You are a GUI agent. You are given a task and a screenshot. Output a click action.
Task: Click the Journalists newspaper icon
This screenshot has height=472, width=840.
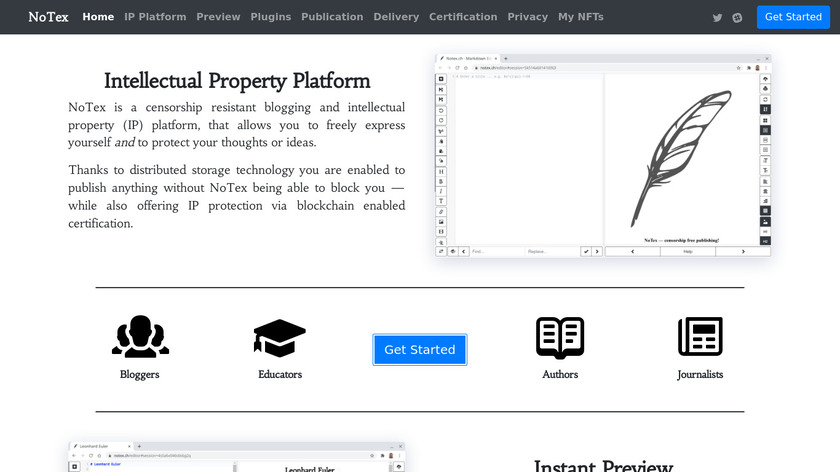click(x=700, y=336)
